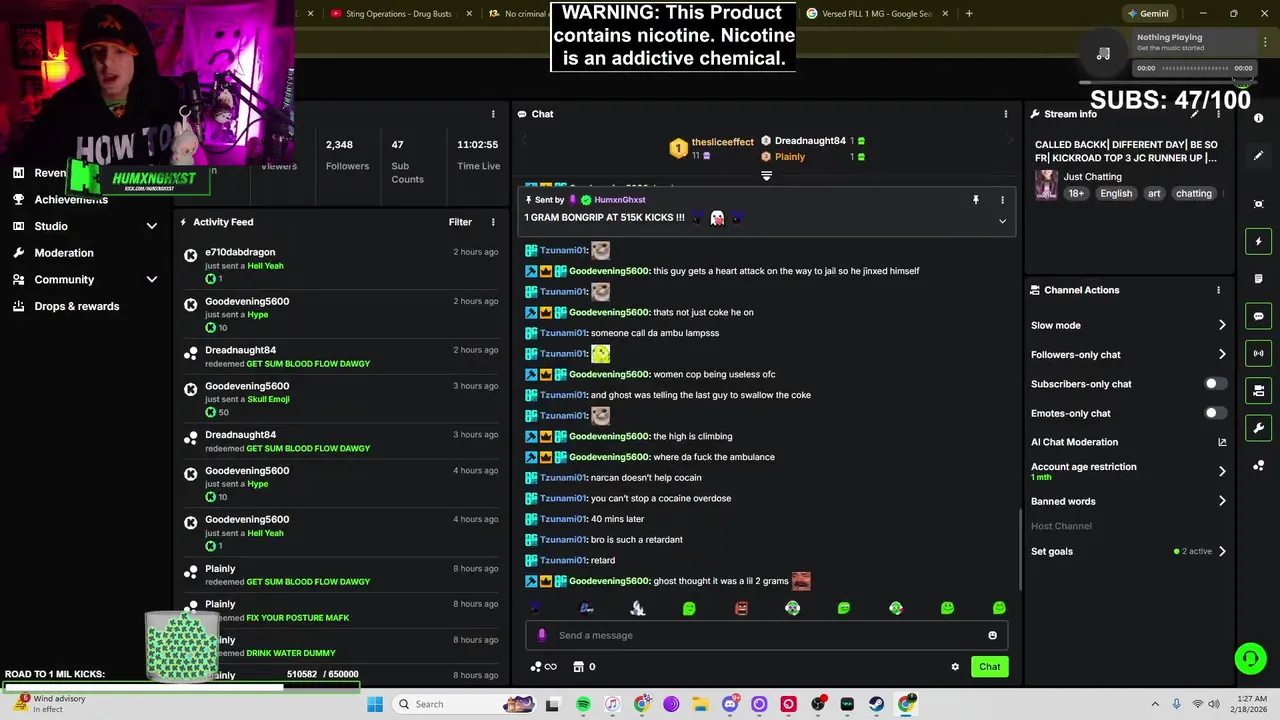Open Moderation in the left sidebar
The width and height of the screenshot is (1280, 720).
pos(64,253)
